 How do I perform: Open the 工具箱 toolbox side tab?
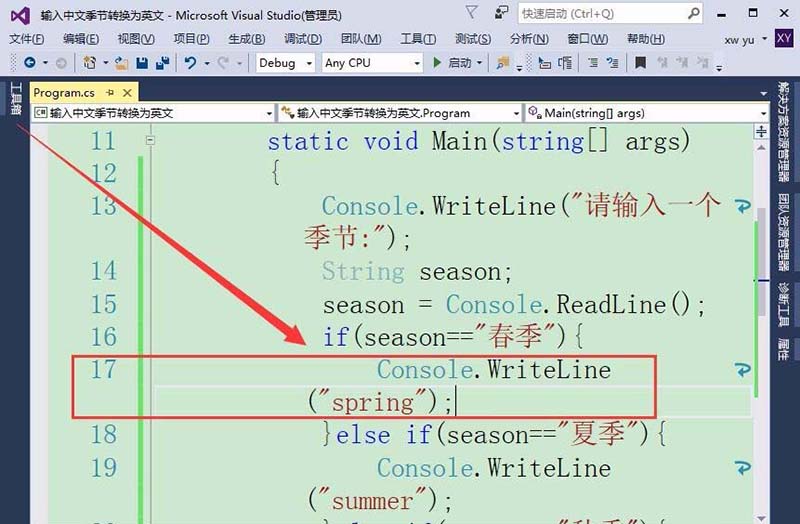click(16, 98)
